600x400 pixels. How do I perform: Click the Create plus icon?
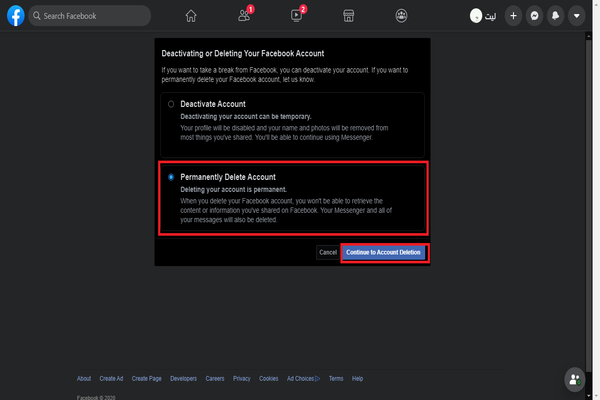(x=513, y=16)
